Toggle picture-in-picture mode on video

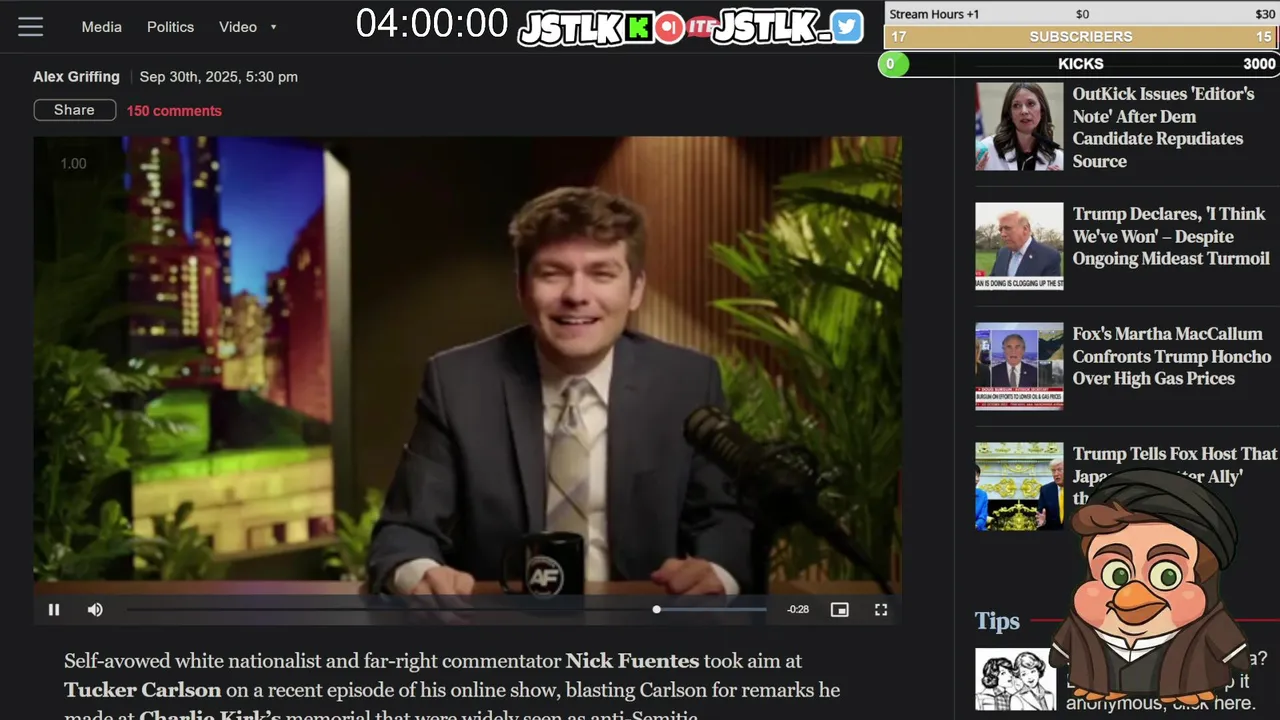[840, 609]
